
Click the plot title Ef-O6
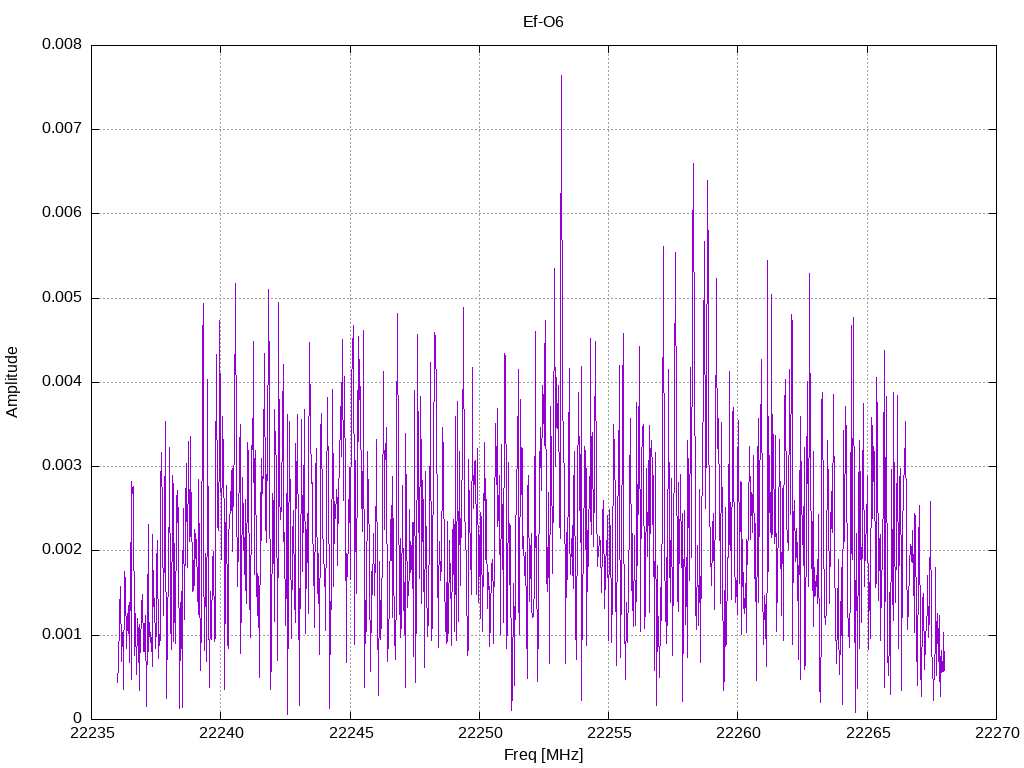click(543, 22)
